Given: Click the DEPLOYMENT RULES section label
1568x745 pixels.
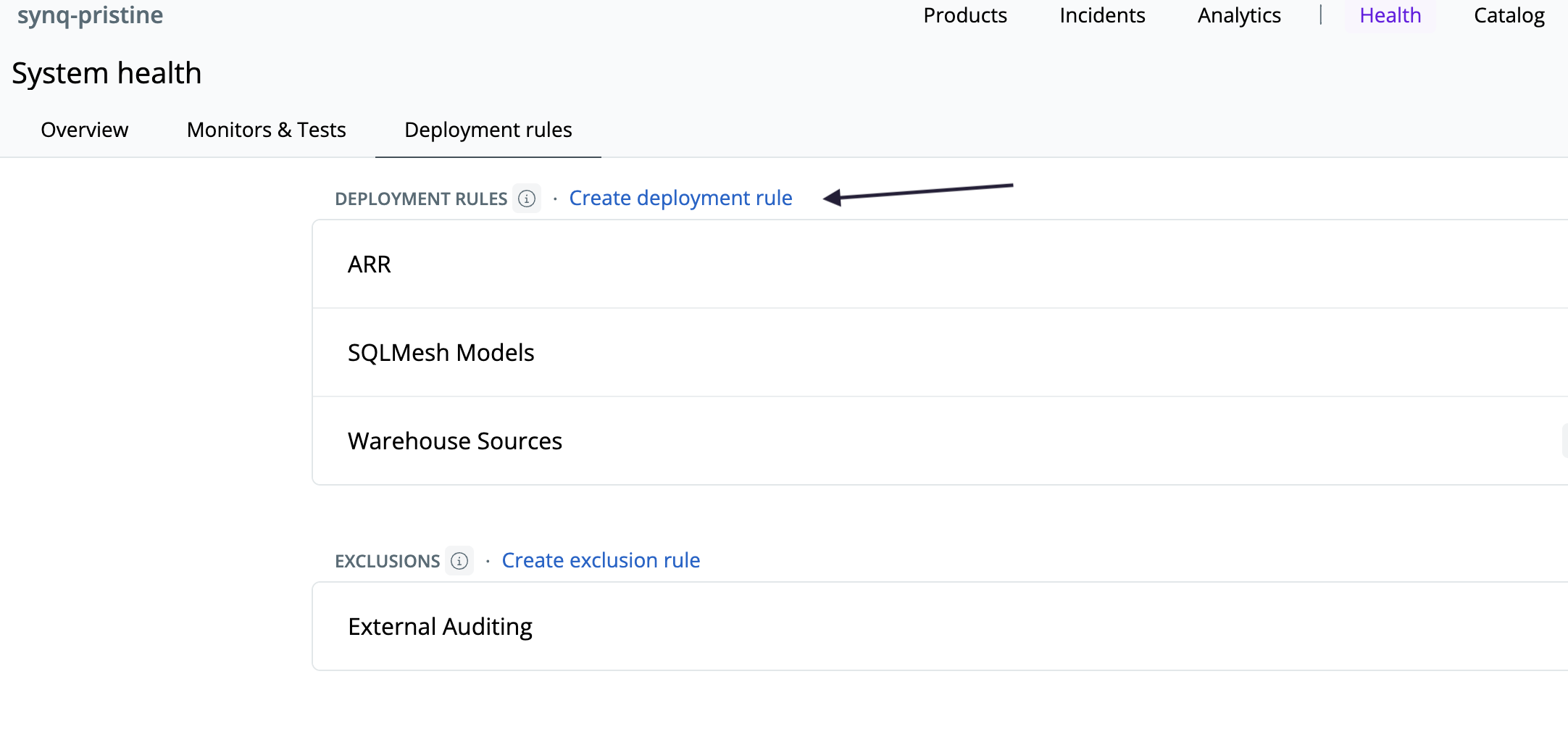Looking at the screenshot, I should pos(420,199).
